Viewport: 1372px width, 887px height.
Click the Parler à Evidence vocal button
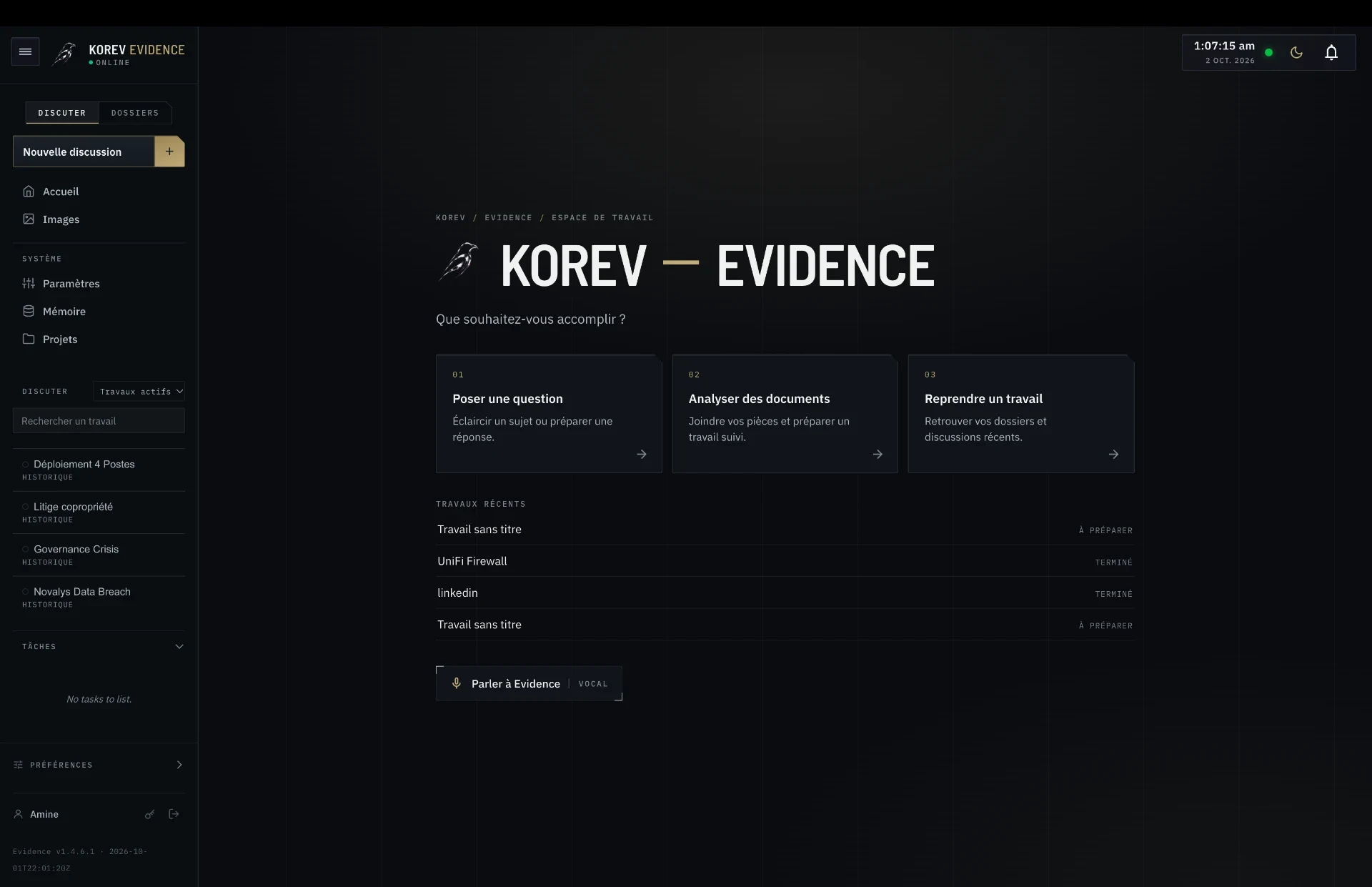529,683
